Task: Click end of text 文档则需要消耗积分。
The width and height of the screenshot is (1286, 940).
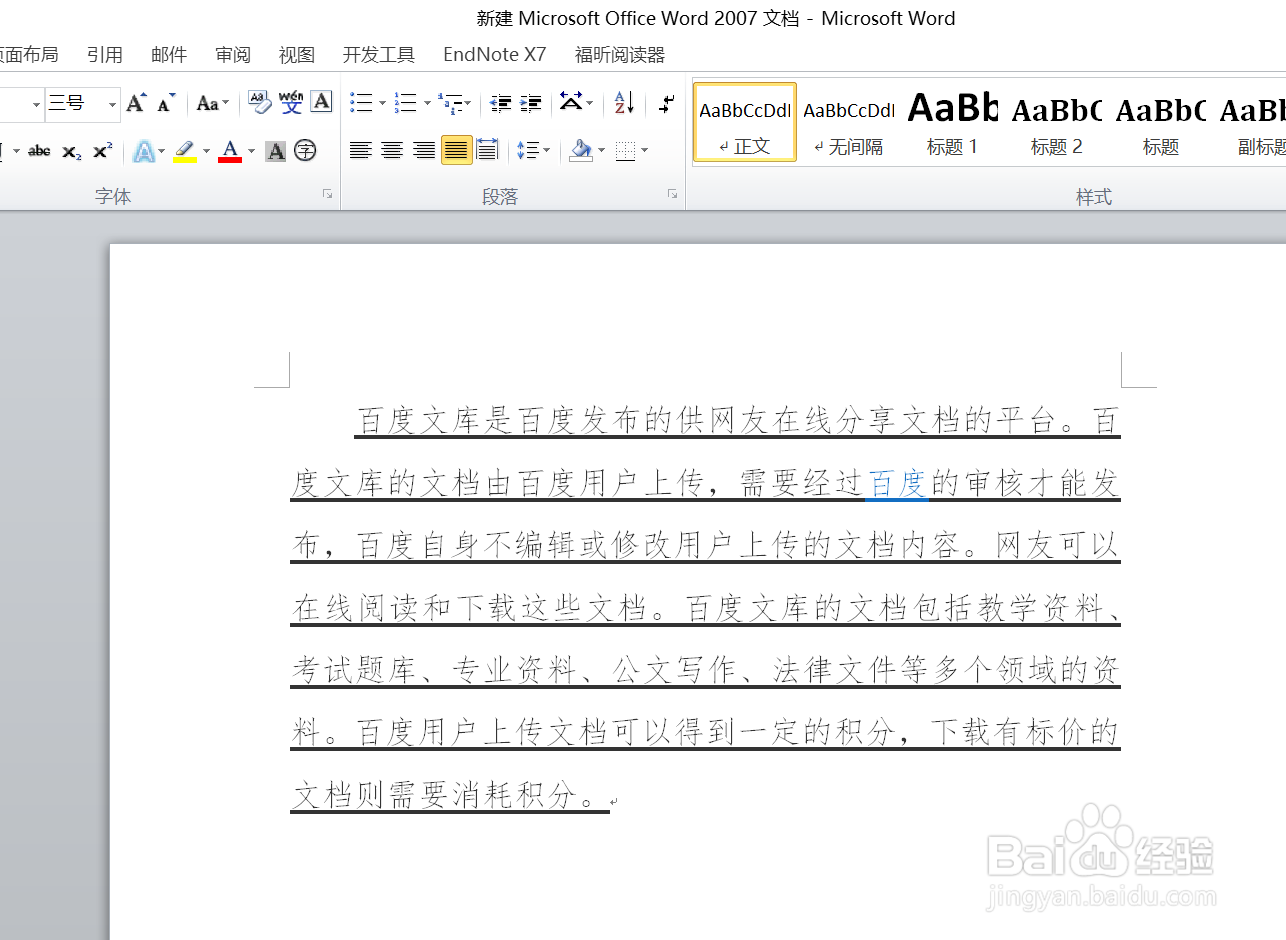Action: [x=608, y=796]
